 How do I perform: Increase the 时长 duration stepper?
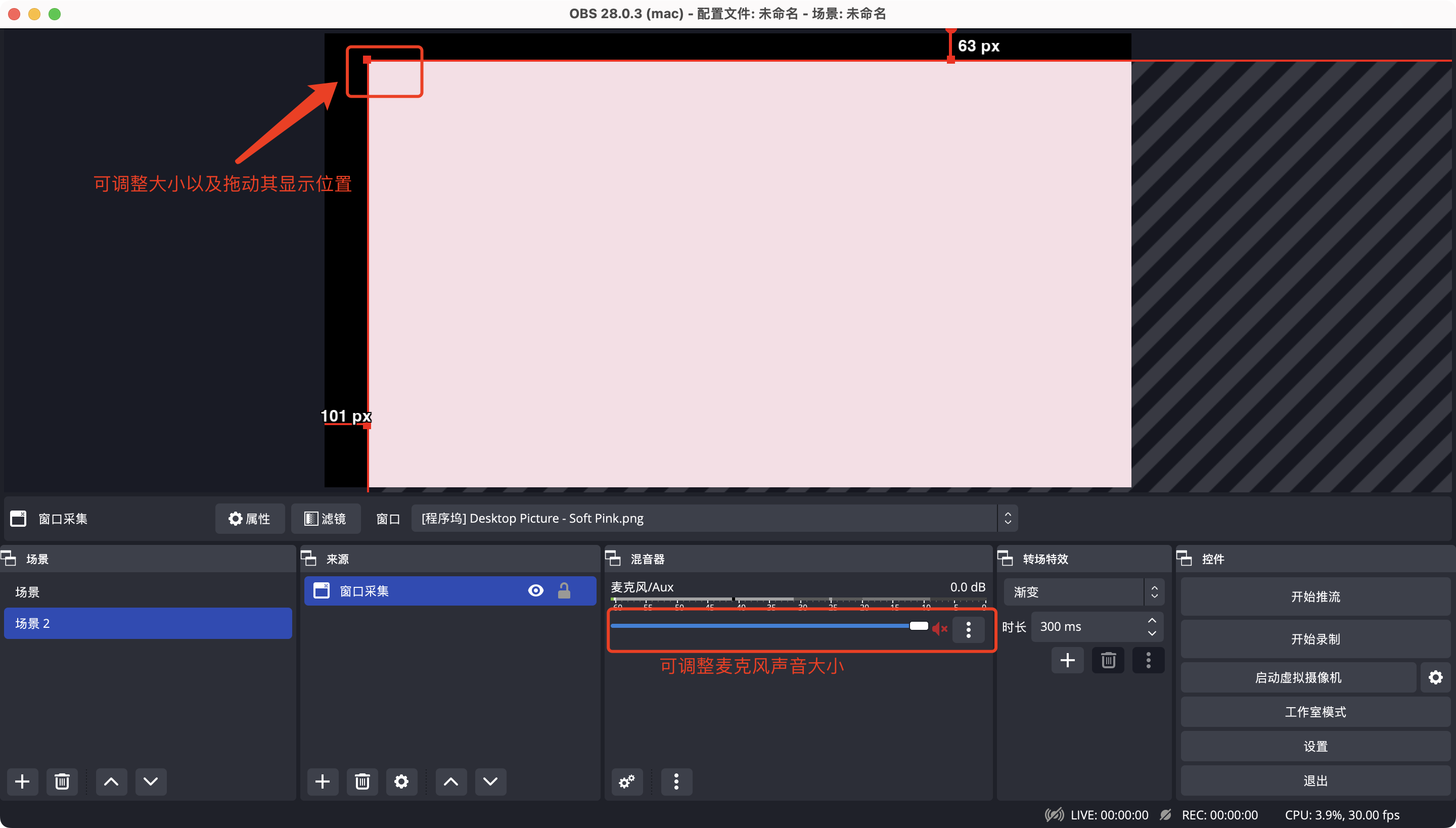tap(1152, 620)
